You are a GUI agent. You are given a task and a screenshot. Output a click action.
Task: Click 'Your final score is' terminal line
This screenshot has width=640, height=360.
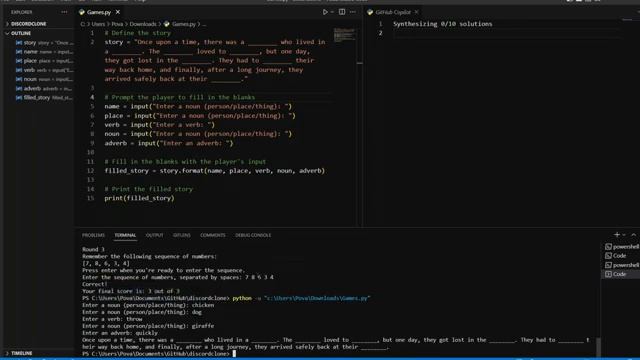[x=131, y=291]
